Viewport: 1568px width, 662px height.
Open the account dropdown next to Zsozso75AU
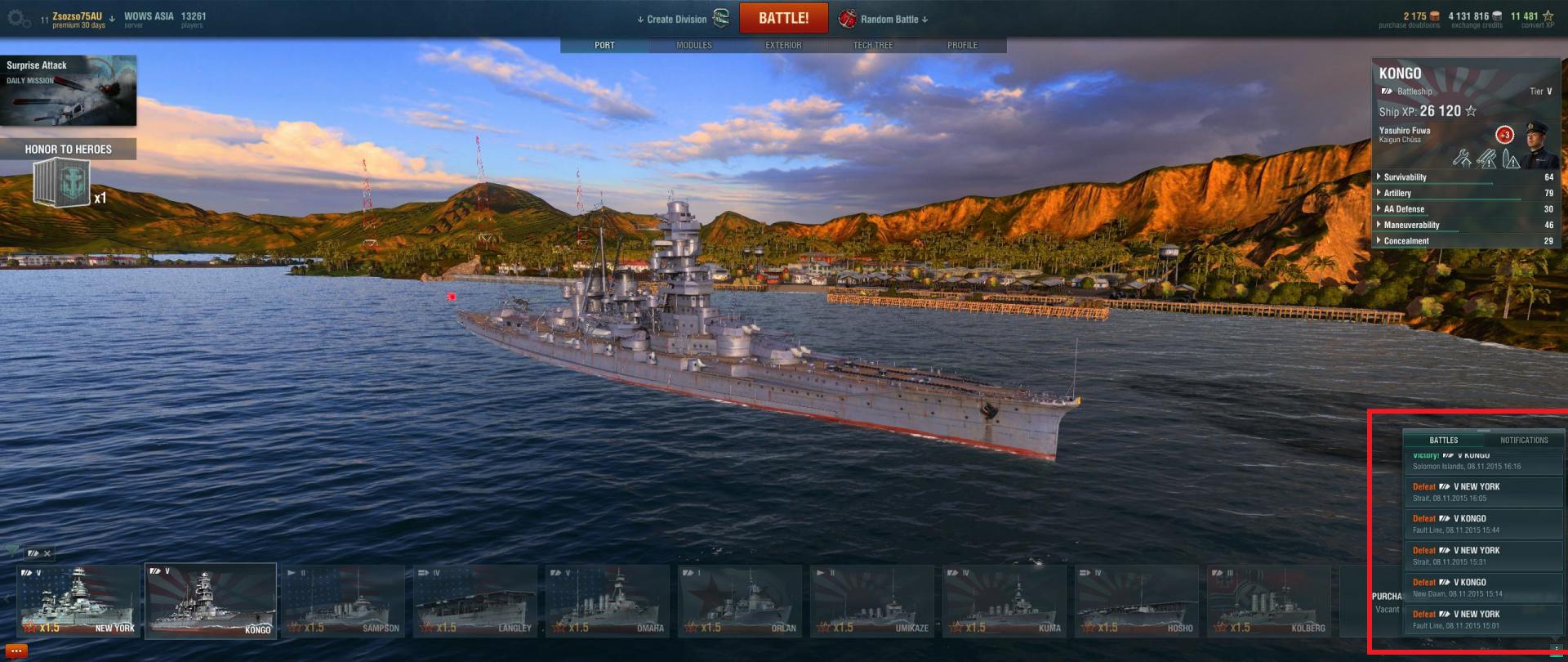coord(112,18)
